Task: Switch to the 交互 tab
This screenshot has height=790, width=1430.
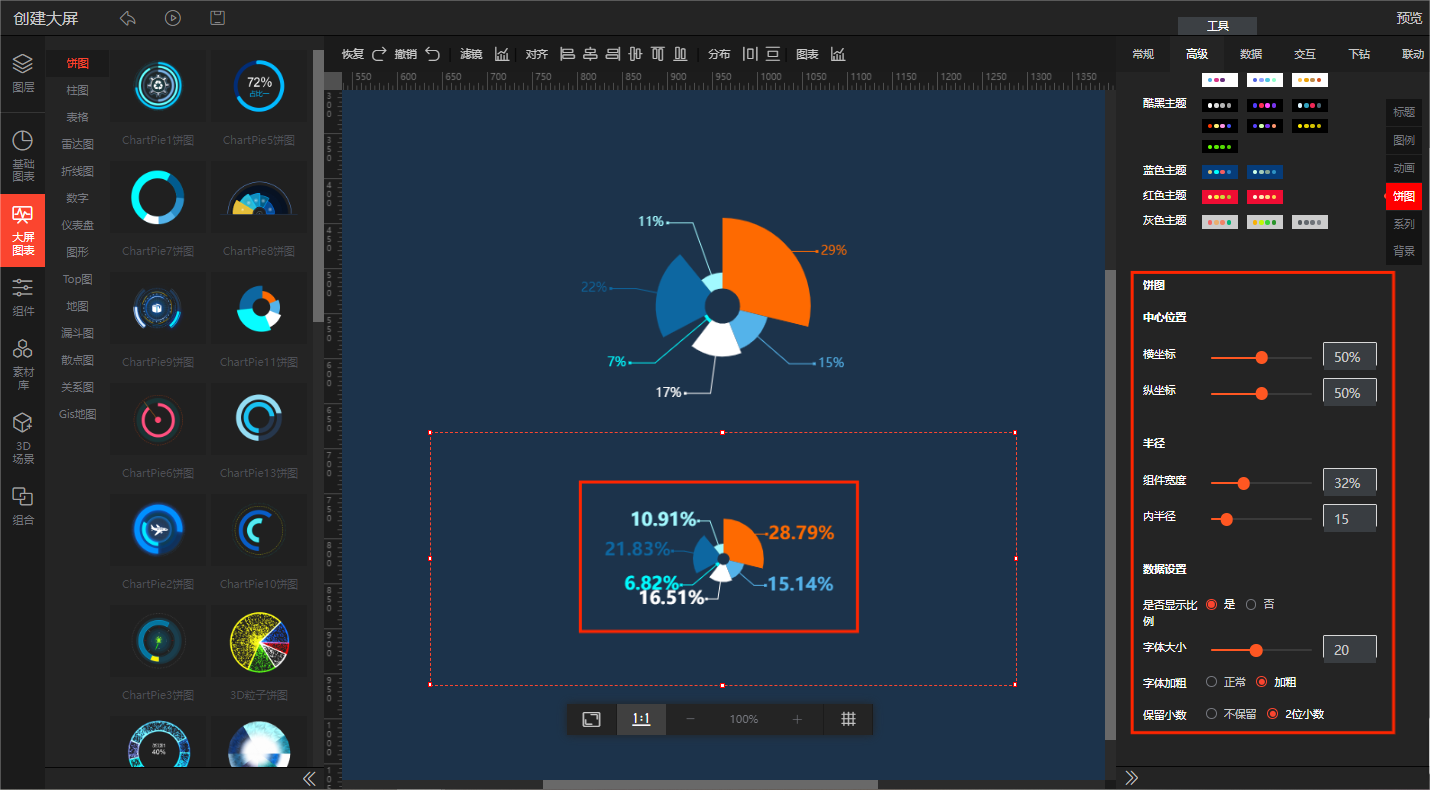Action: [x=1305, y=54]
